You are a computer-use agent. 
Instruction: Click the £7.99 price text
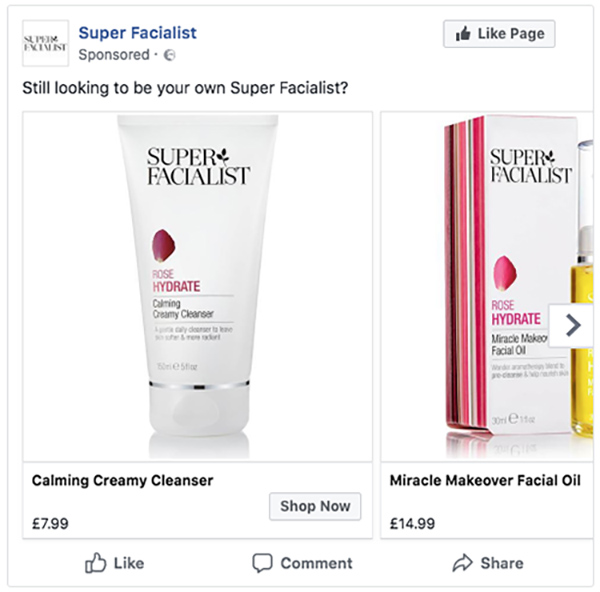click(x=50, y=522)
